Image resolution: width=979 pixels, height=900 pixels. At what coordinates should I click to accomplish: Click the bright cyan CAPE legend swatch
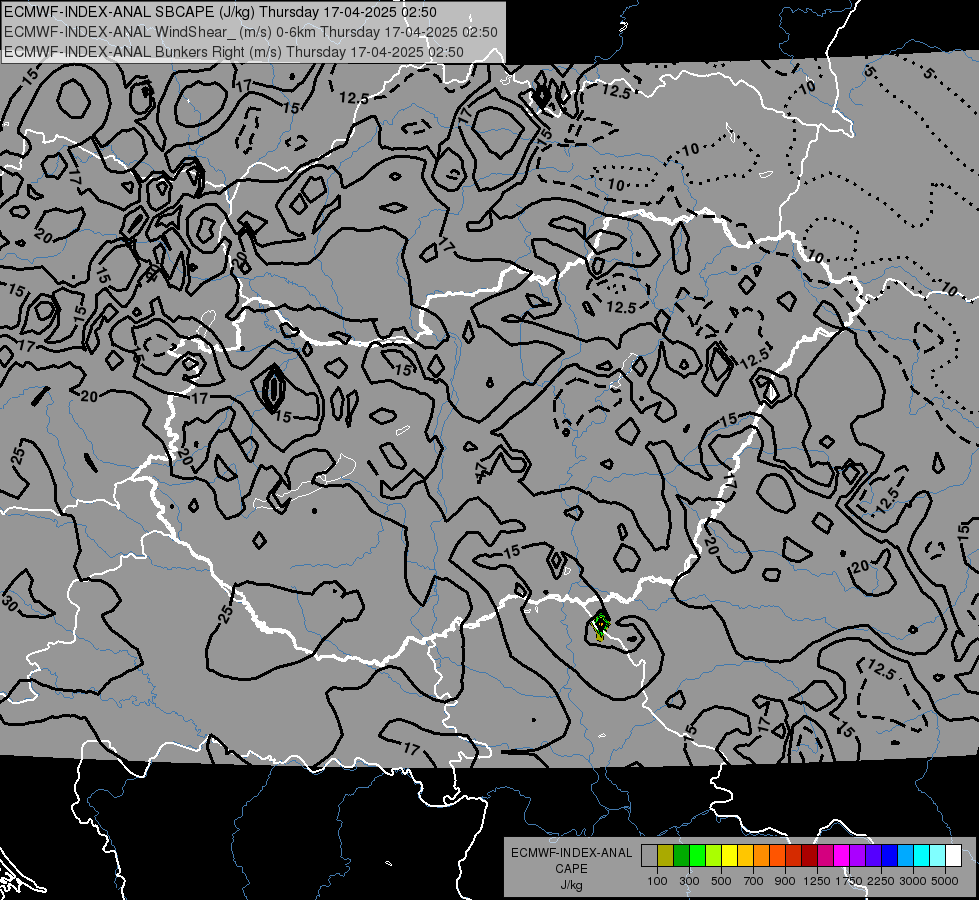922,855
